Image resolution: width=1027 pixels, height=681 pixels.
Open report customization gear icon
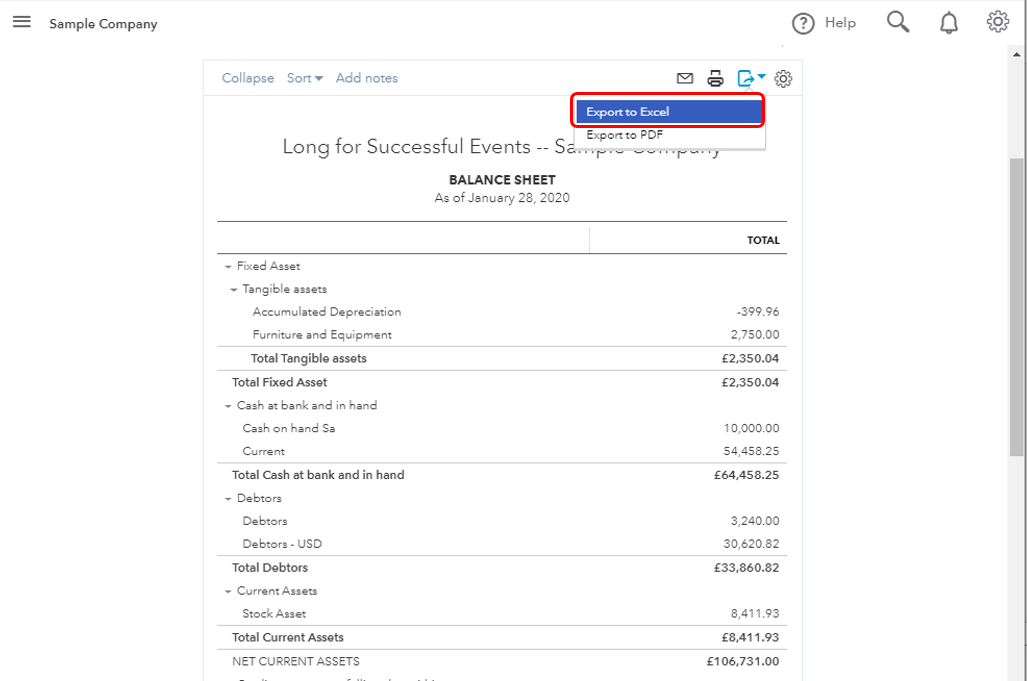tap(783, 79)
